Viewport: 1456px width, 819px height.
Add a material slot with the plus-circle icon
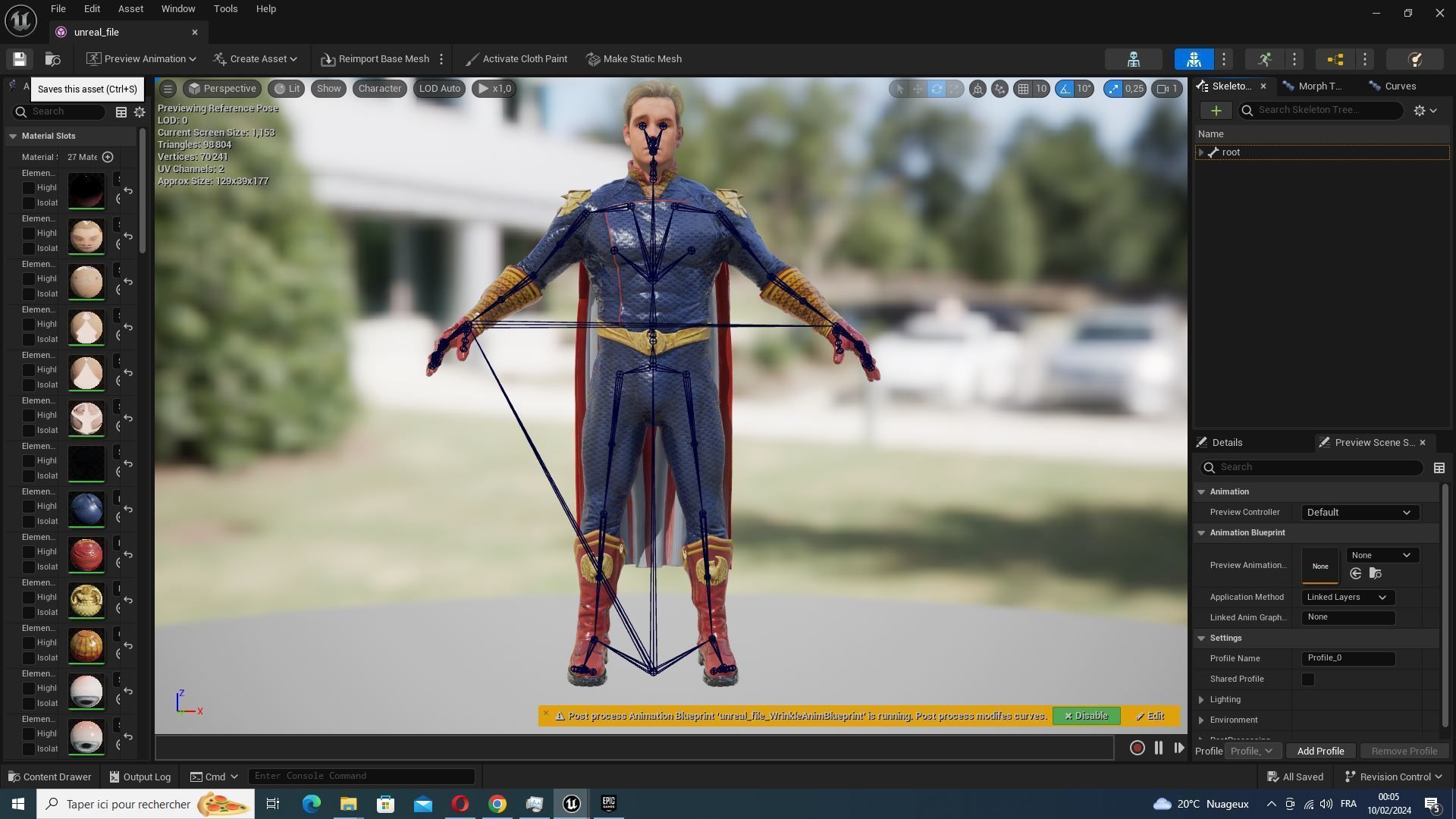pos(108,157)
